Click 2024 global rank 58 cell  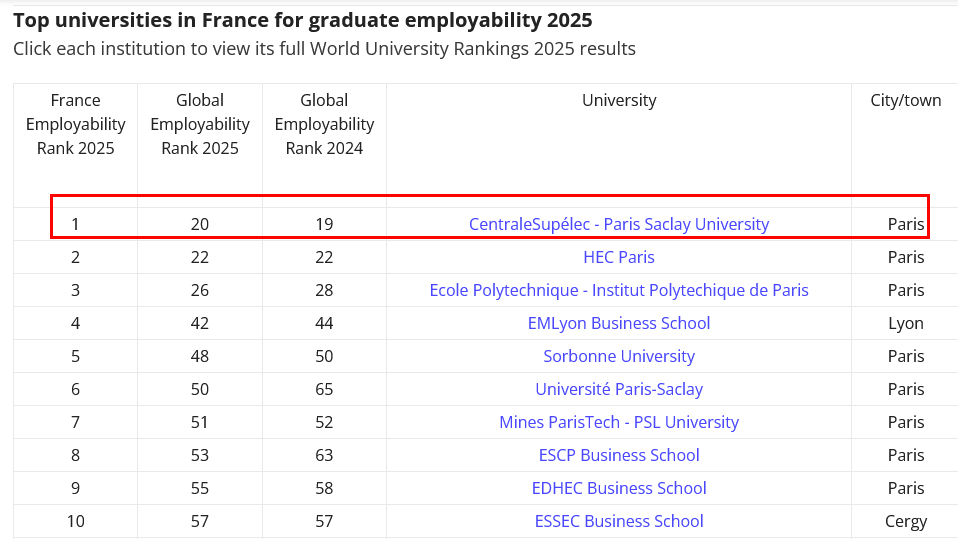tap(324, 488)
